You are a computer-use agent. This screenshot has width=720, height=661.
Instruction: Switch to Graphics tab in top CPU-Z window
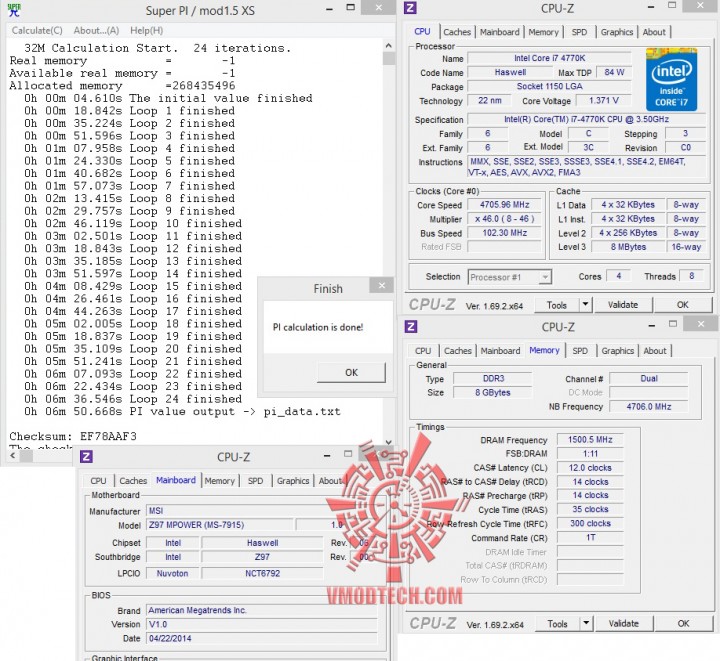coord(617,32)
